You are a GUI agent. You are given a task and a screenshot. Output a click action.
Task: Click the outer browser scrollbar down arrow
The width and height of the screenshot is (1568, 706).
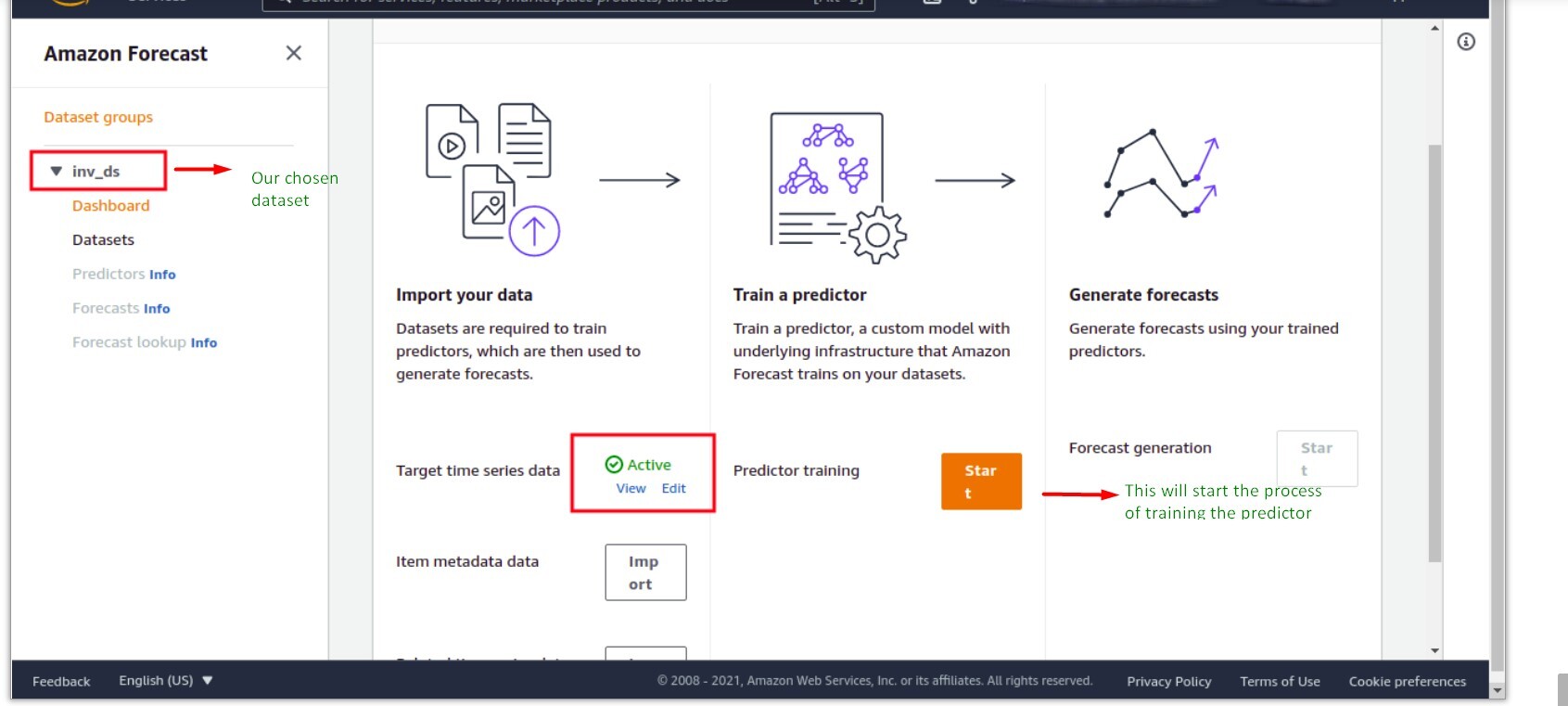pos(1498,691)
